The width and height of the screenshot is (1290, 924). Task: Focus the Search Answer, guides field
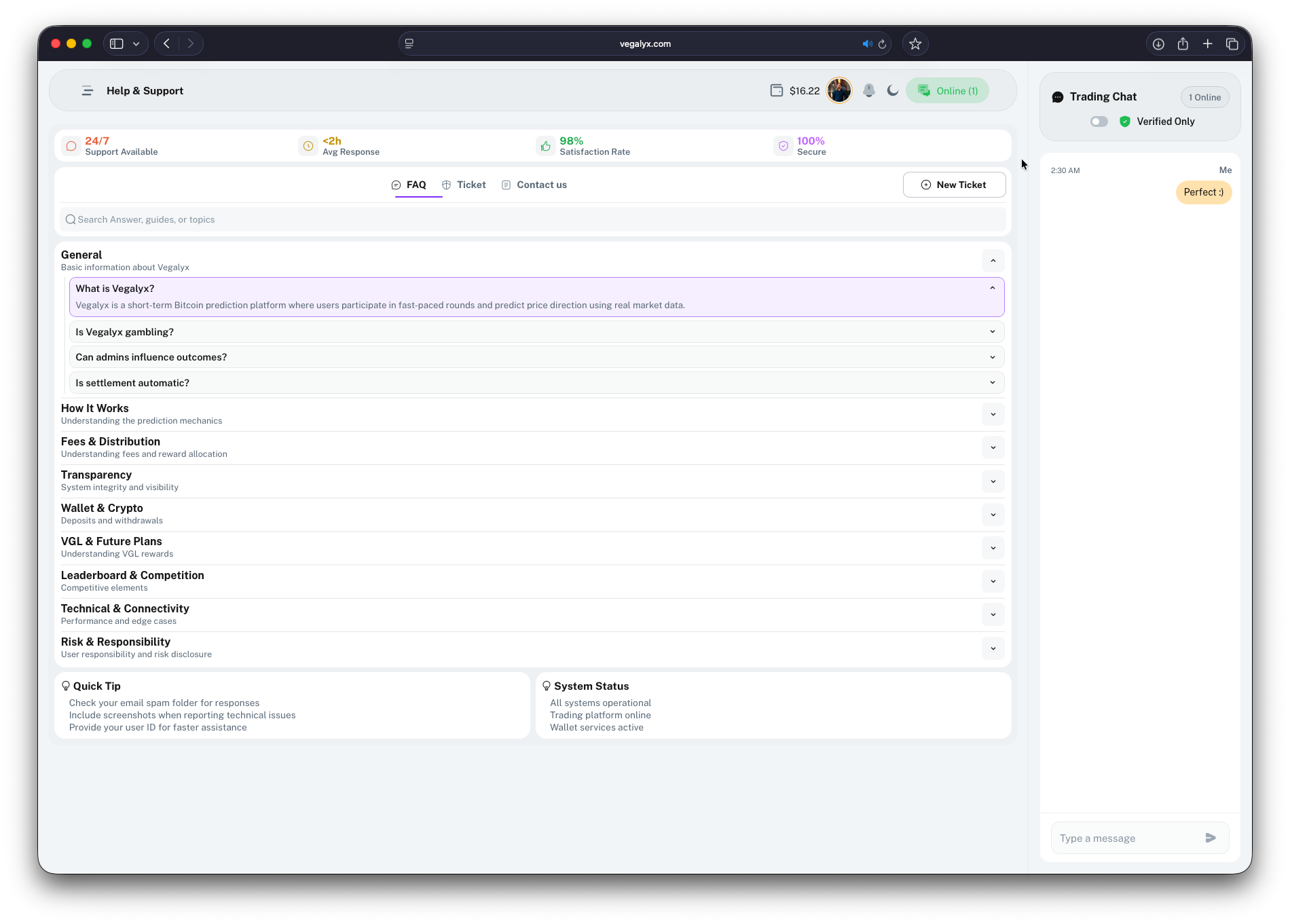click(x=533, y=219)
